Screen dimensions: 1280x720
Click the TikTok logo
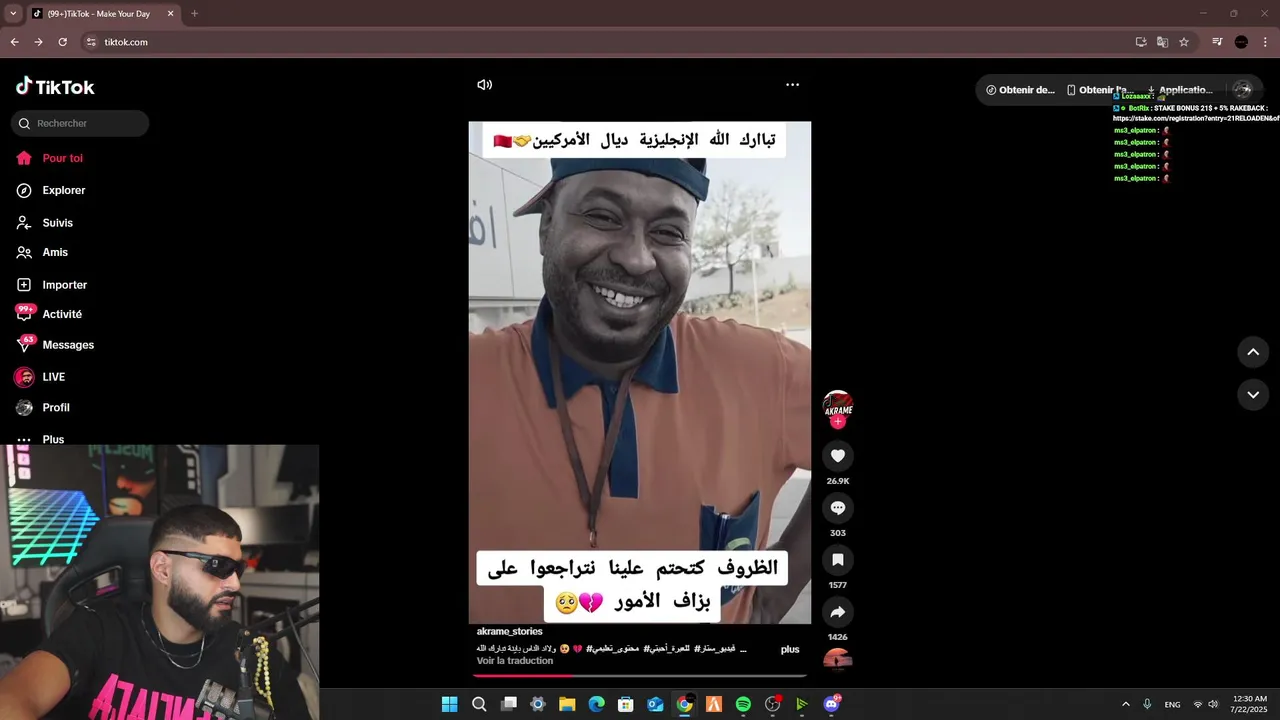(x=55, y=87)
